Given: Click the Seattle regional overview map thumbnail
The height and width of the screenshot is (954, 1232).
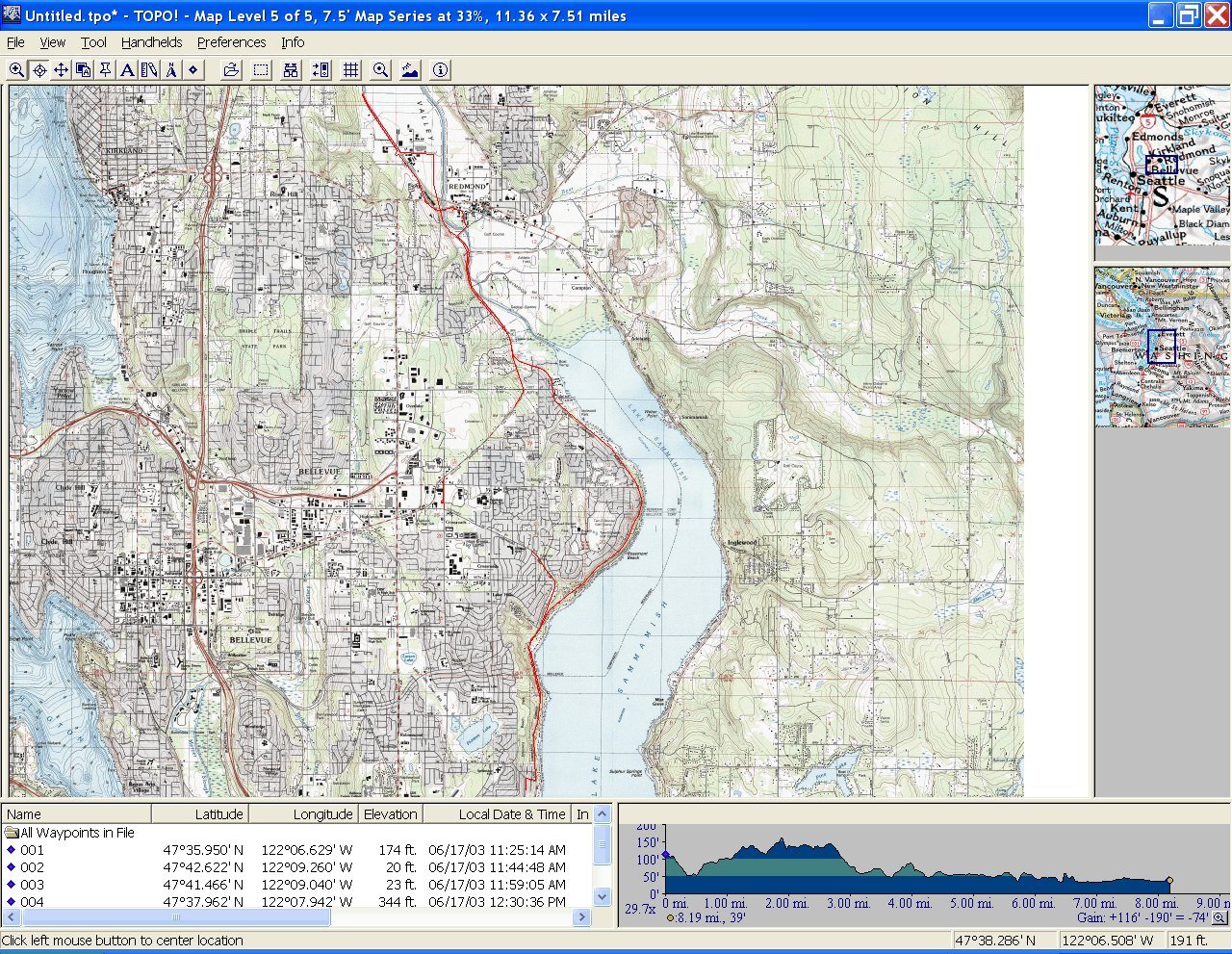Looking at the screenshot, I should coord(1162,166).
